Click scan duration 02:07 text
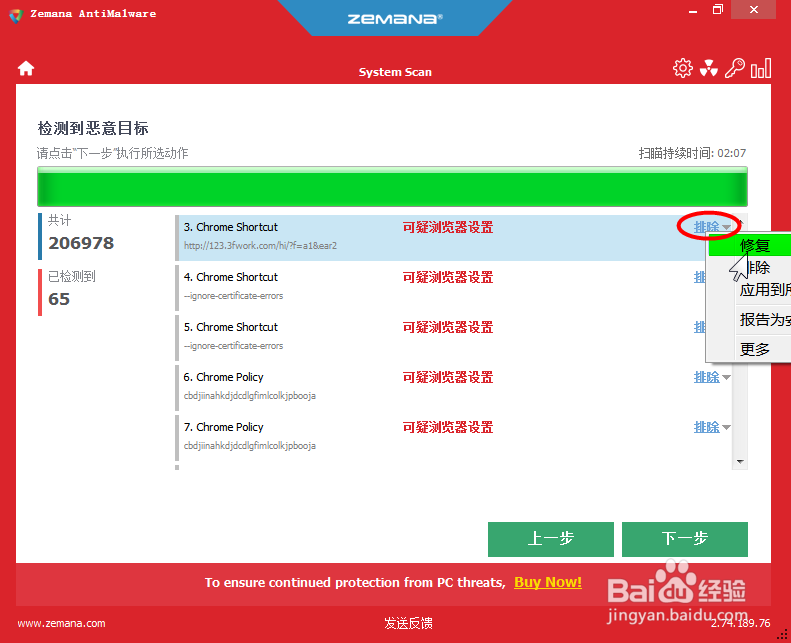791x643 pixels. (x=731, y=153)
